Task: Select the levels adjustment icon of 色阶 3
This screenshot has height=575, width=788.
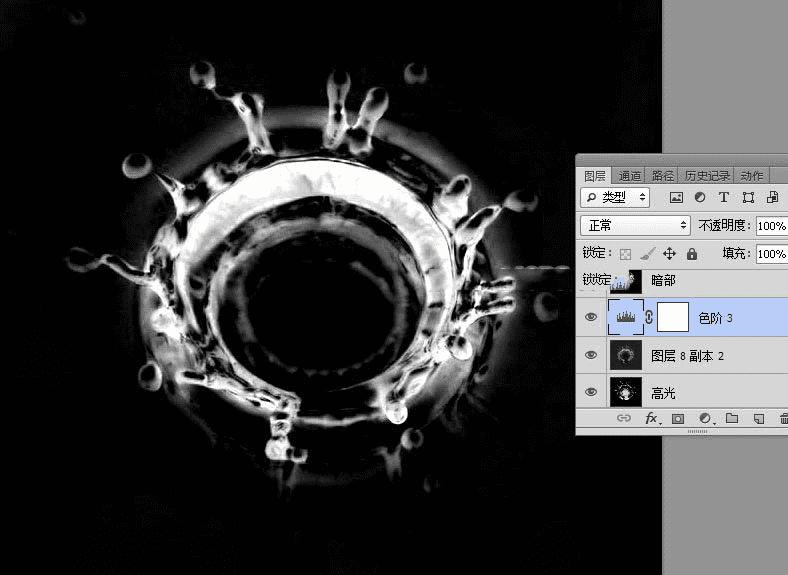Action: point(626,317)
